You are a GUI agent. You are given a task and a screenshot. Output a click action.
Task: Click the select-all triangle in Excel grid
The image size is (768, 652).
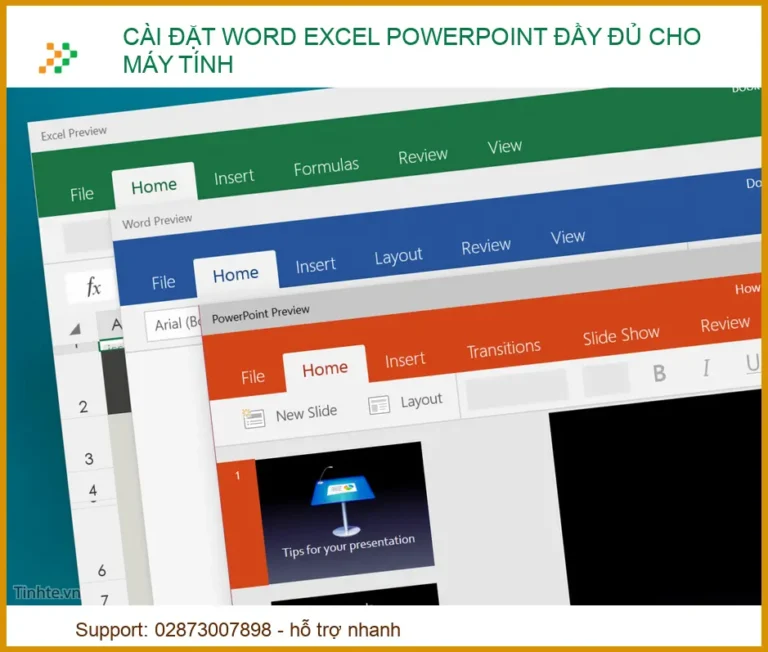(75, 329)
